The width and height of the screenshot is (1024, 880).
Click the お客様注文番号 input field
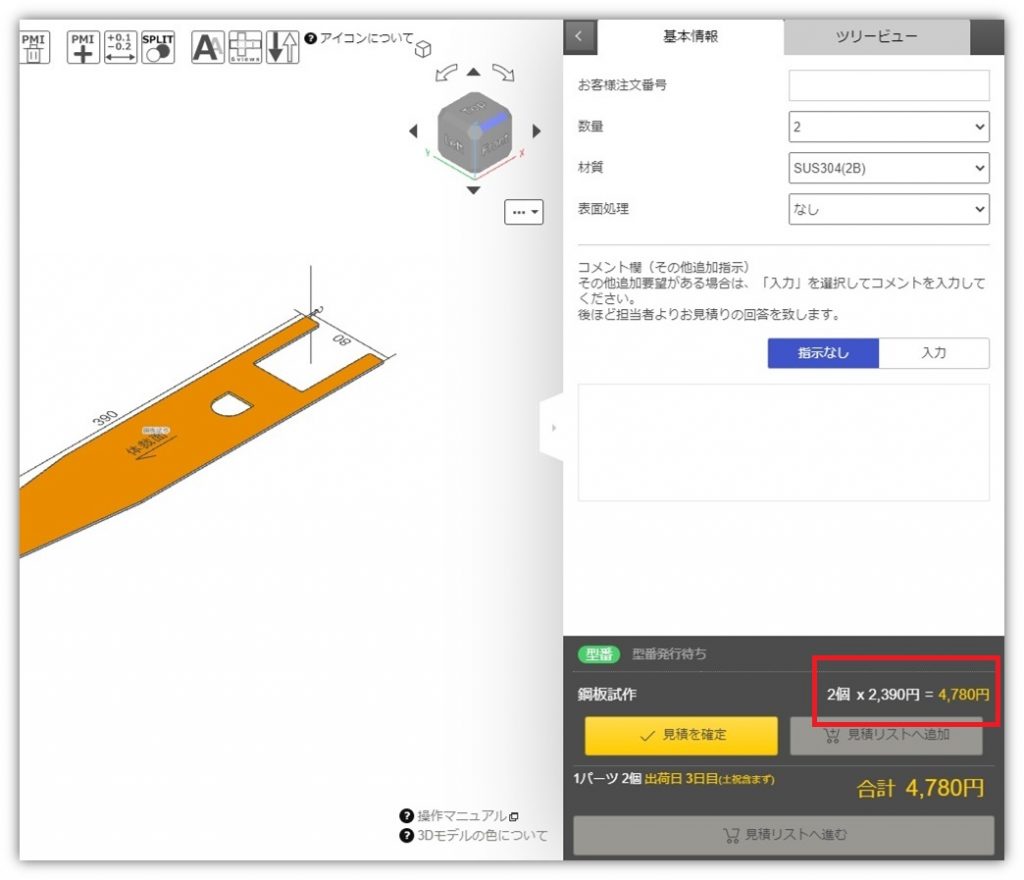click(x=888, y=86)
